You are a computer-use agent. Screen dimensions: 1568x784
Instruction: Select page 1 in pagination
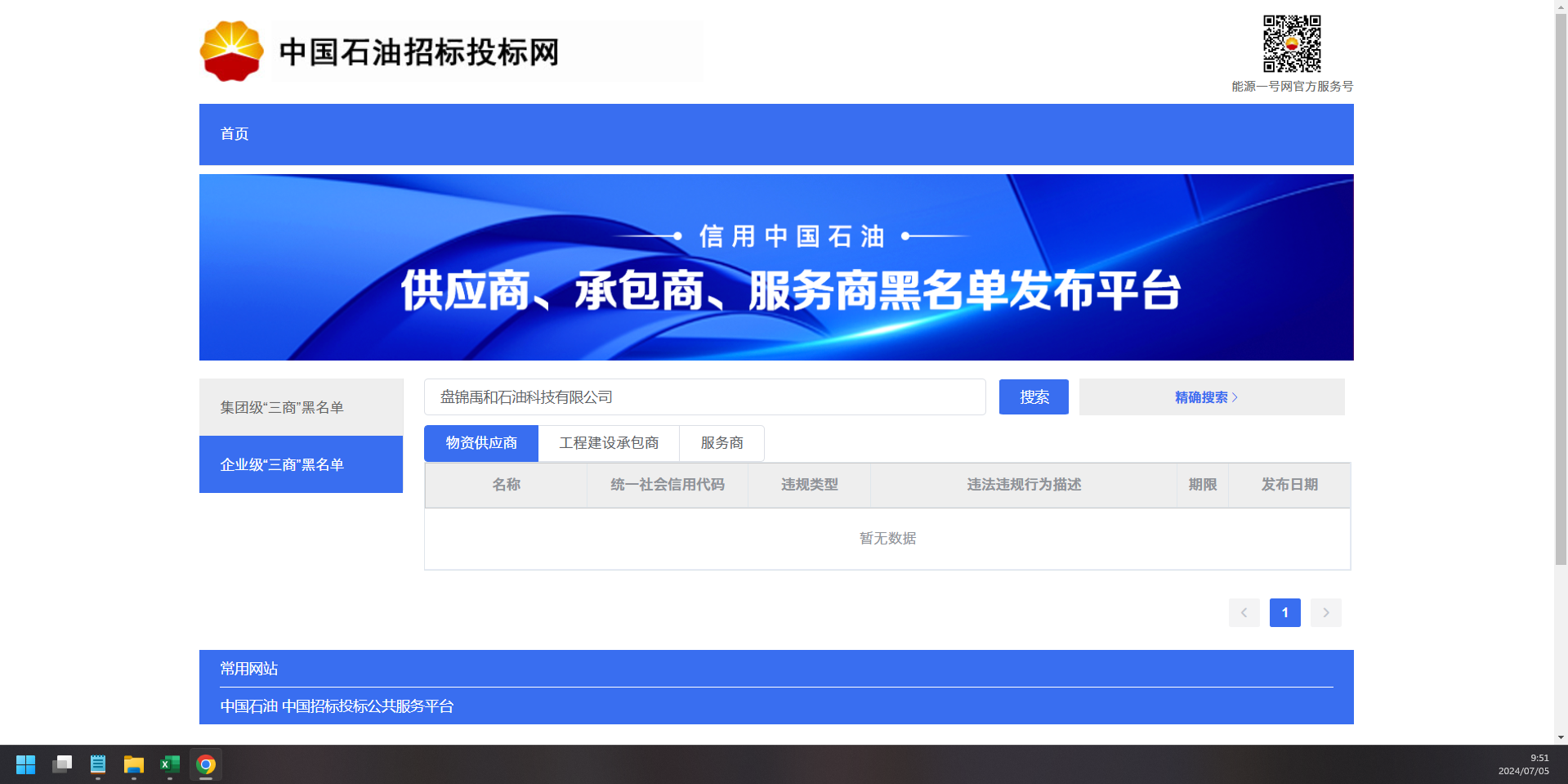tap(1285, 613)
